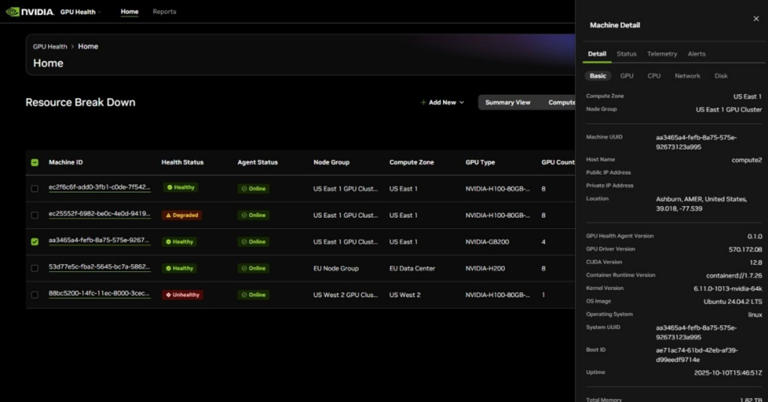Click the EU Node Group cell
Viewport: 768px width, 402px height.
pos(336,268)
